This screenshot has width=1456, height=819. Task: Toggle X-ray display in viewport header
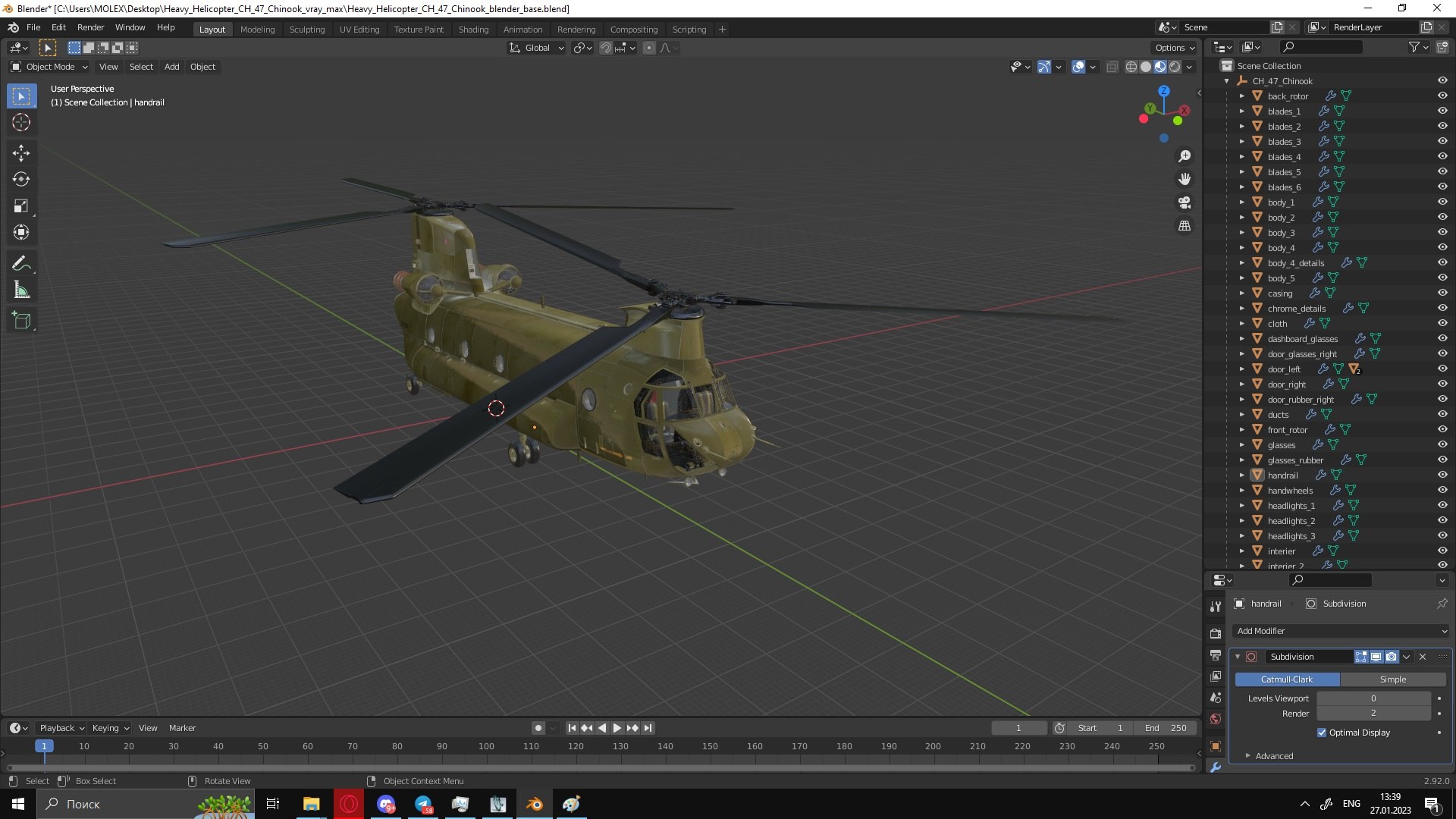1112,67
